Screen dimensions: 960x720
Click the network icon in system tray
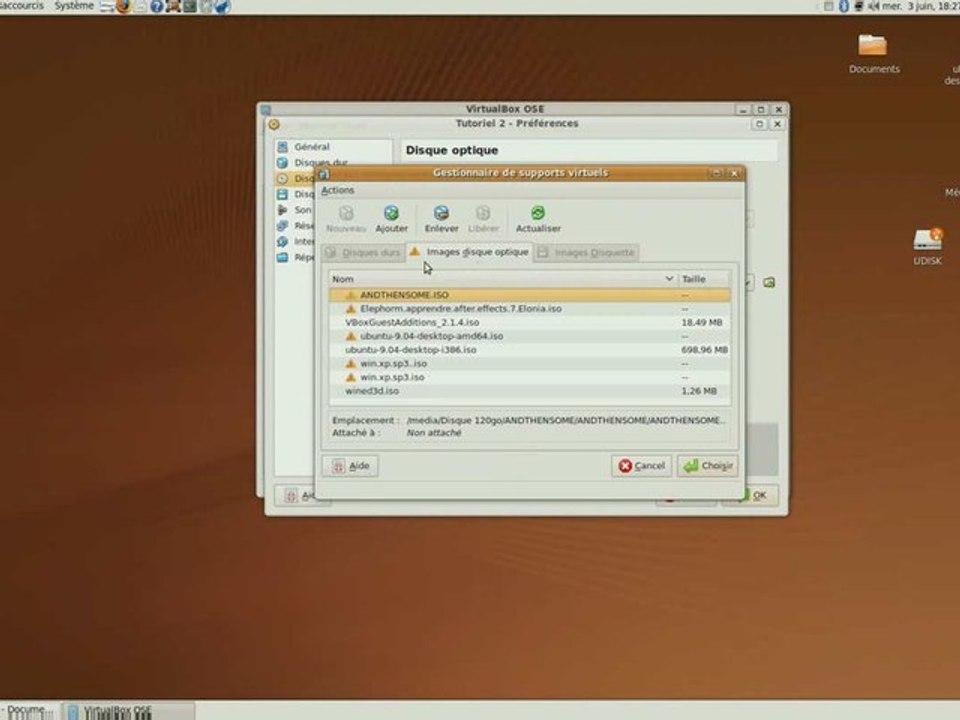859,6
